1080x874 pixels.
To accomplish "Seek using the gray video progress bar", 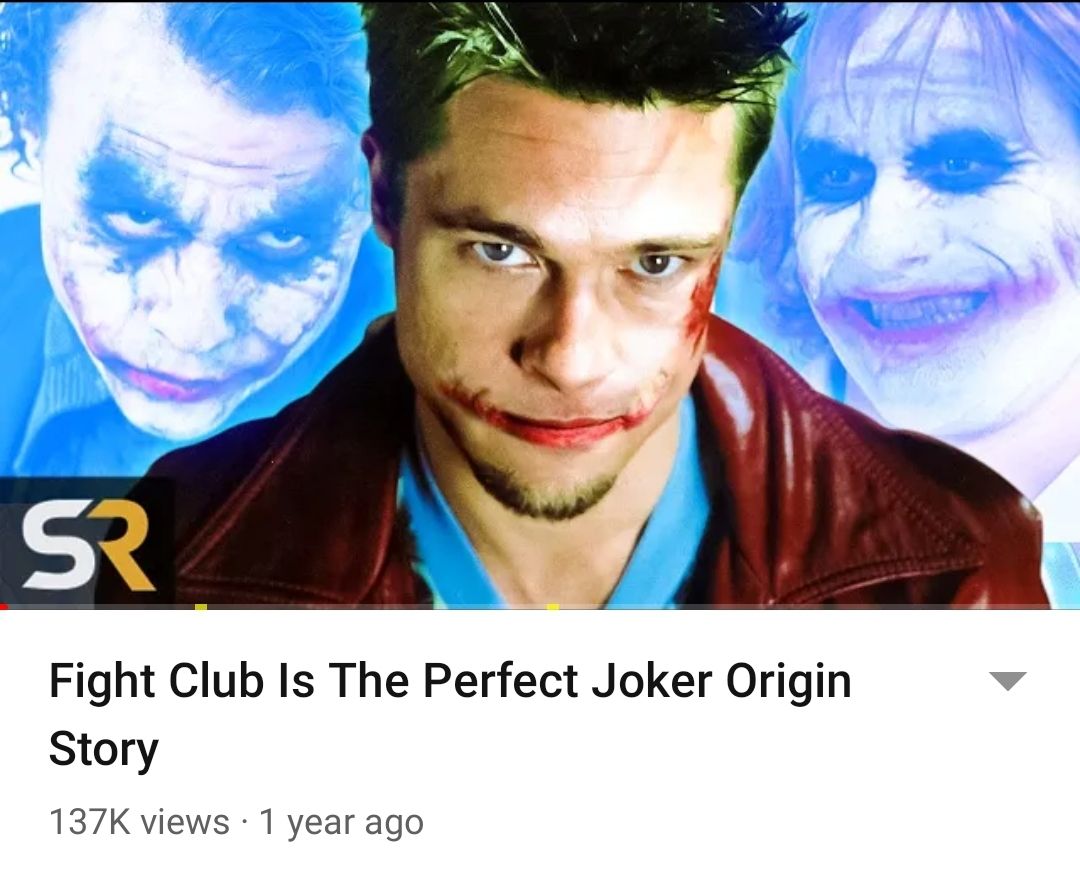I will [540, 606].
